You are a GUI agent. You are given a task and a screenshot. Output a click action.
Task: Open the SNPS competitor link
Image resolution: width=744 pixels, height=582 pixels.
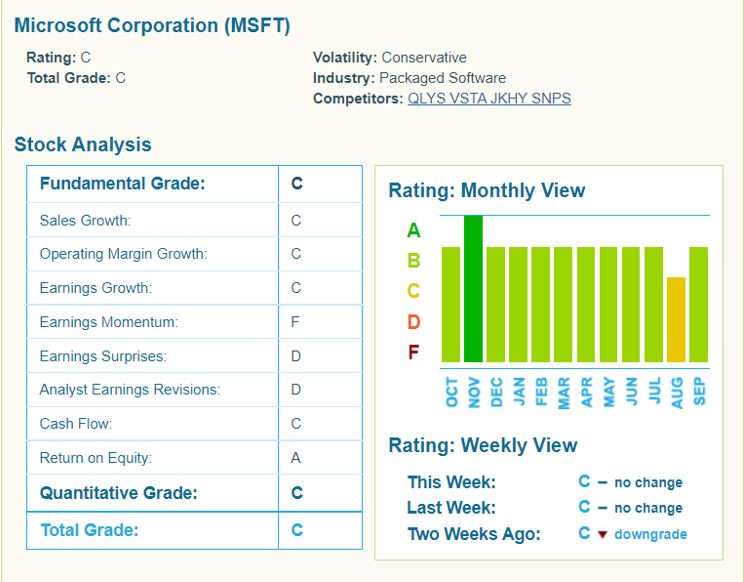(x=551, y=99)
